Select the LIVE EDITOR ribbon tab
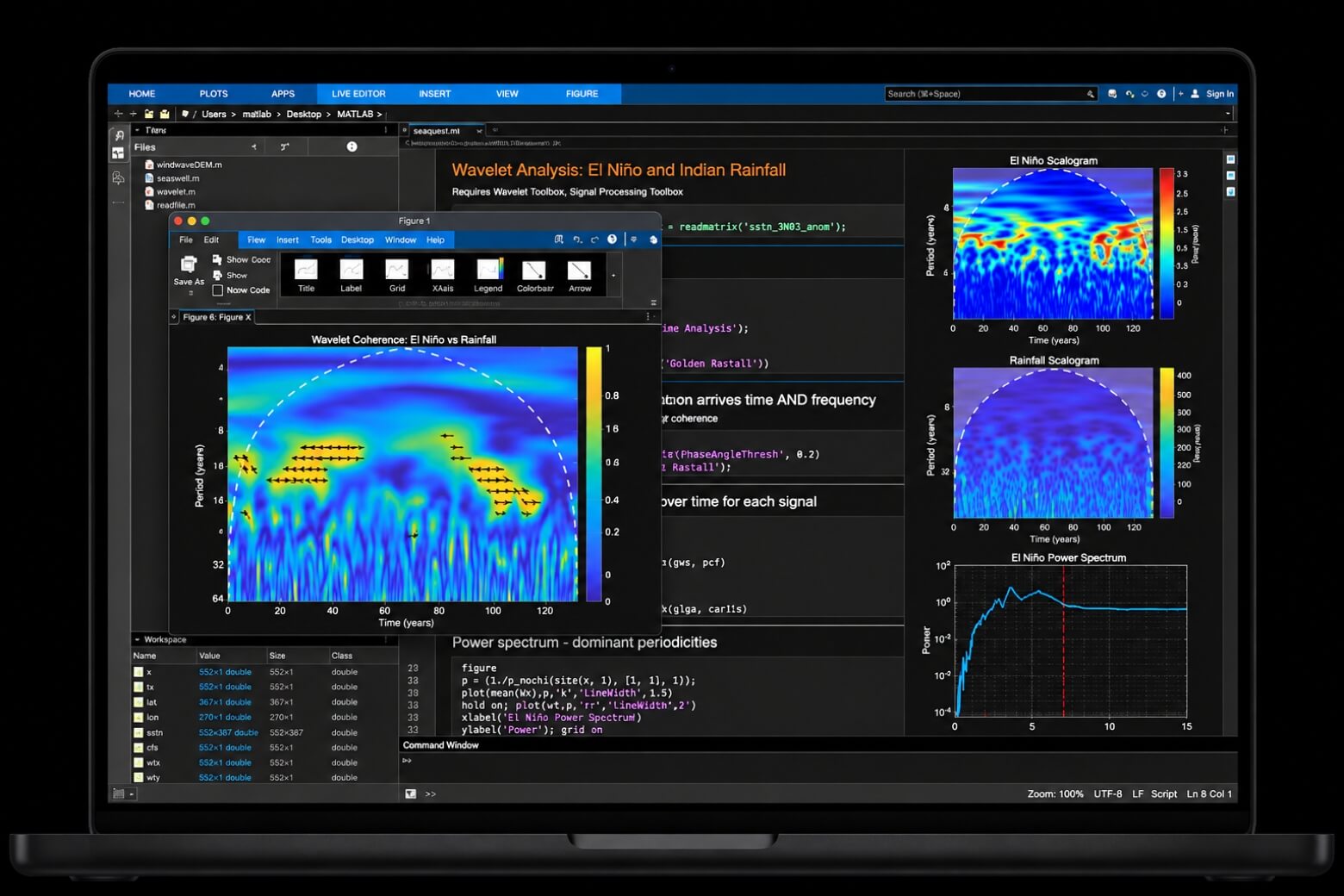Screen dimensions: 1344x896 tap(358, 94)
